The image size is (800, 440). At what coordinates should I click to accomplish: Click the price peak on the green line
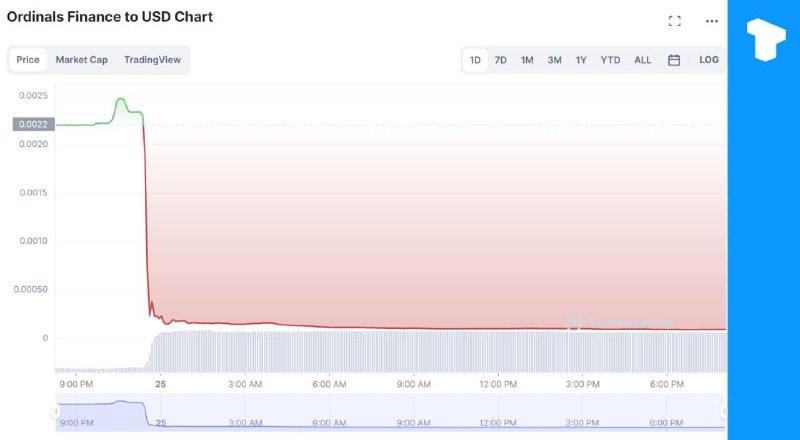[x=120, y=99]
